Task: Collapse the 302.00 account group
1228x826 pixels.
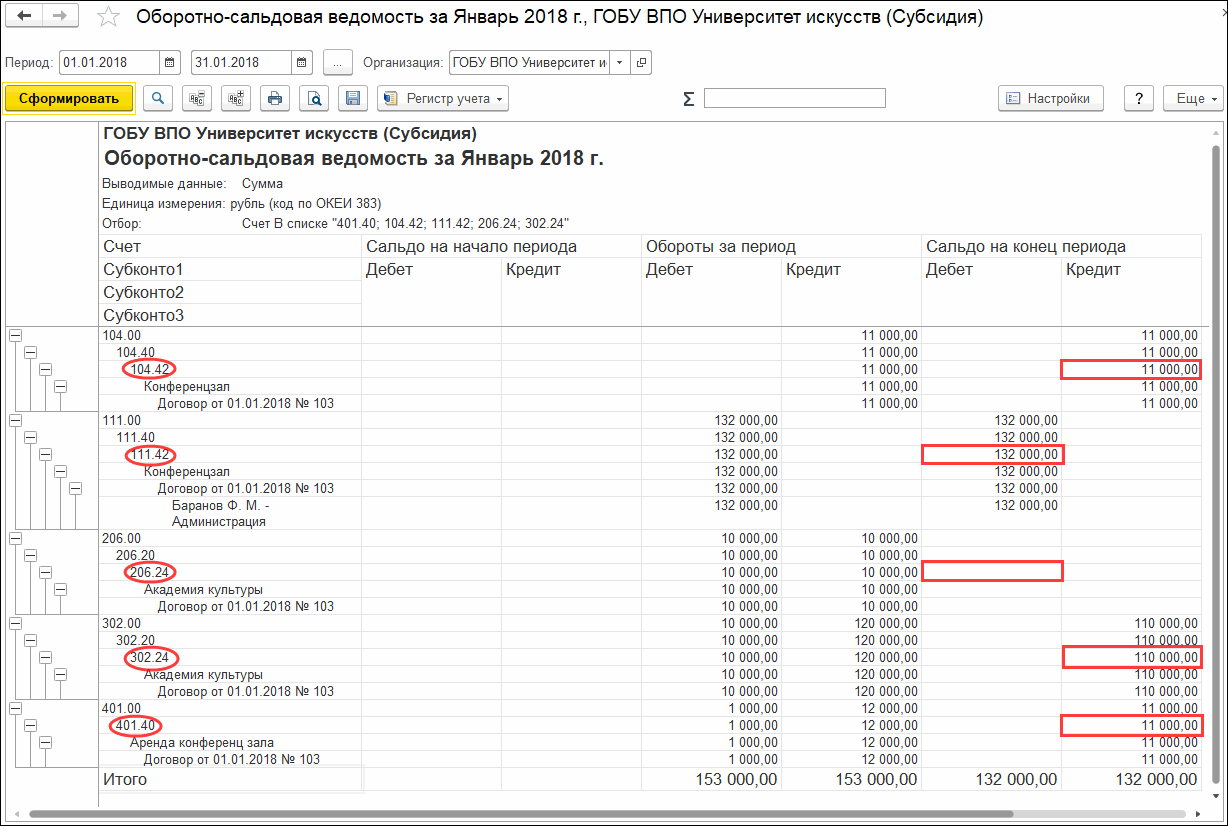Action: (15, 623)
